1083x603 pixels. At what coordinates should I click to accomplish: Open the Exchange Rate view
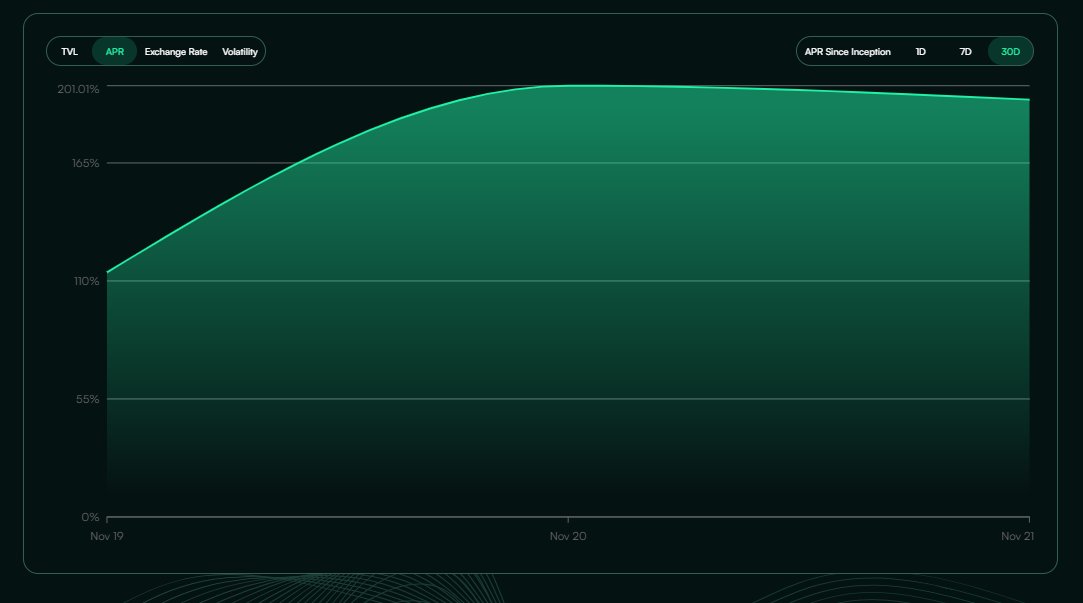[177, 51]
